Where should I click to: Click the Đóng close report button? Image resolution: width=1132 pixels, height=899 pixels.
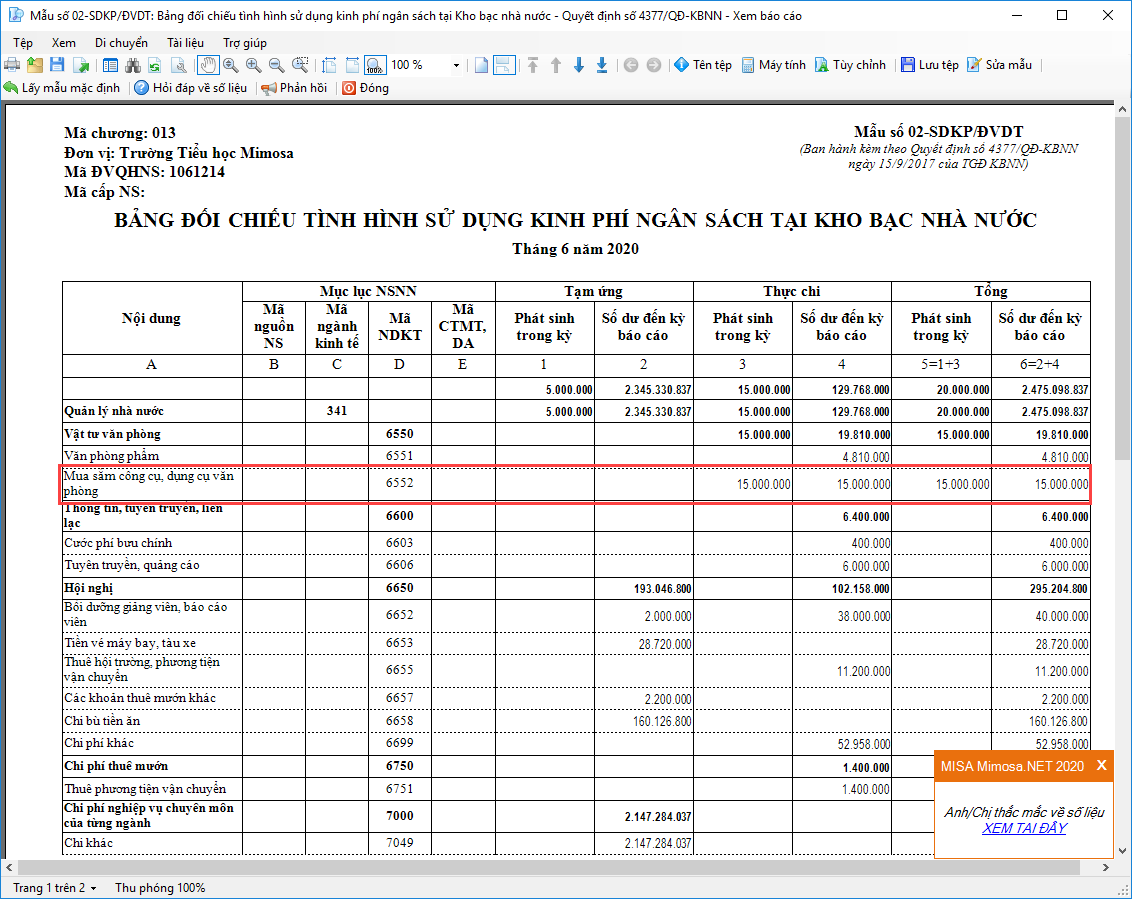(x=365, y=88)
